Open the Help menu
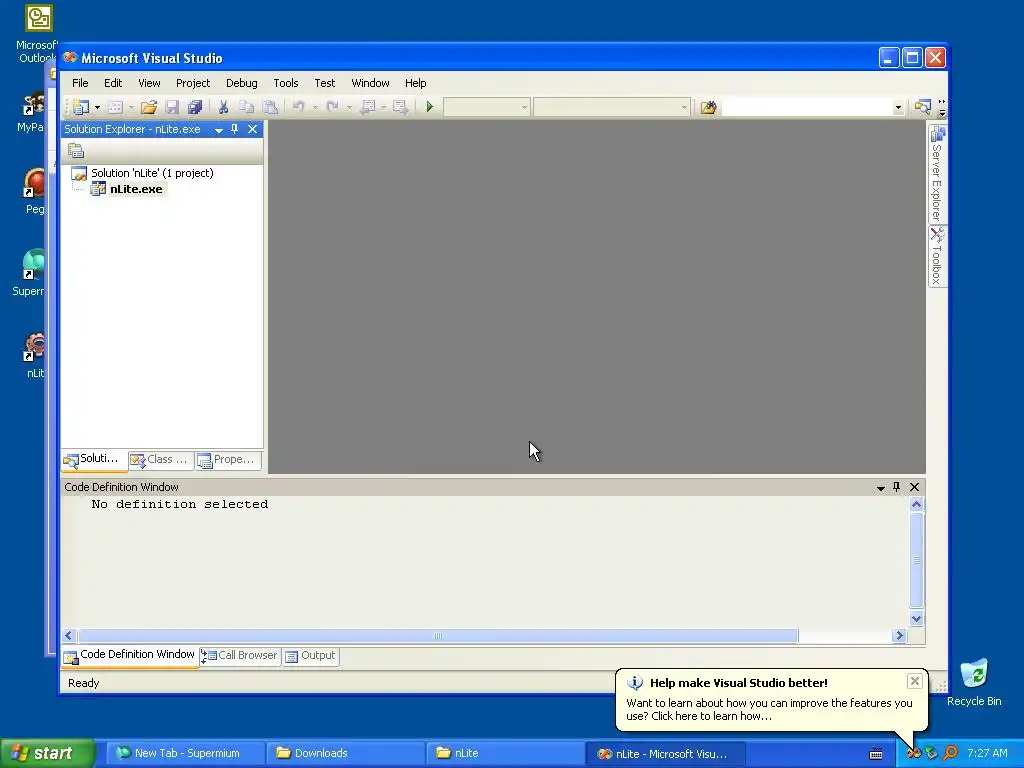This screenshot has height=768, width=1024. (x=415, y=83)
